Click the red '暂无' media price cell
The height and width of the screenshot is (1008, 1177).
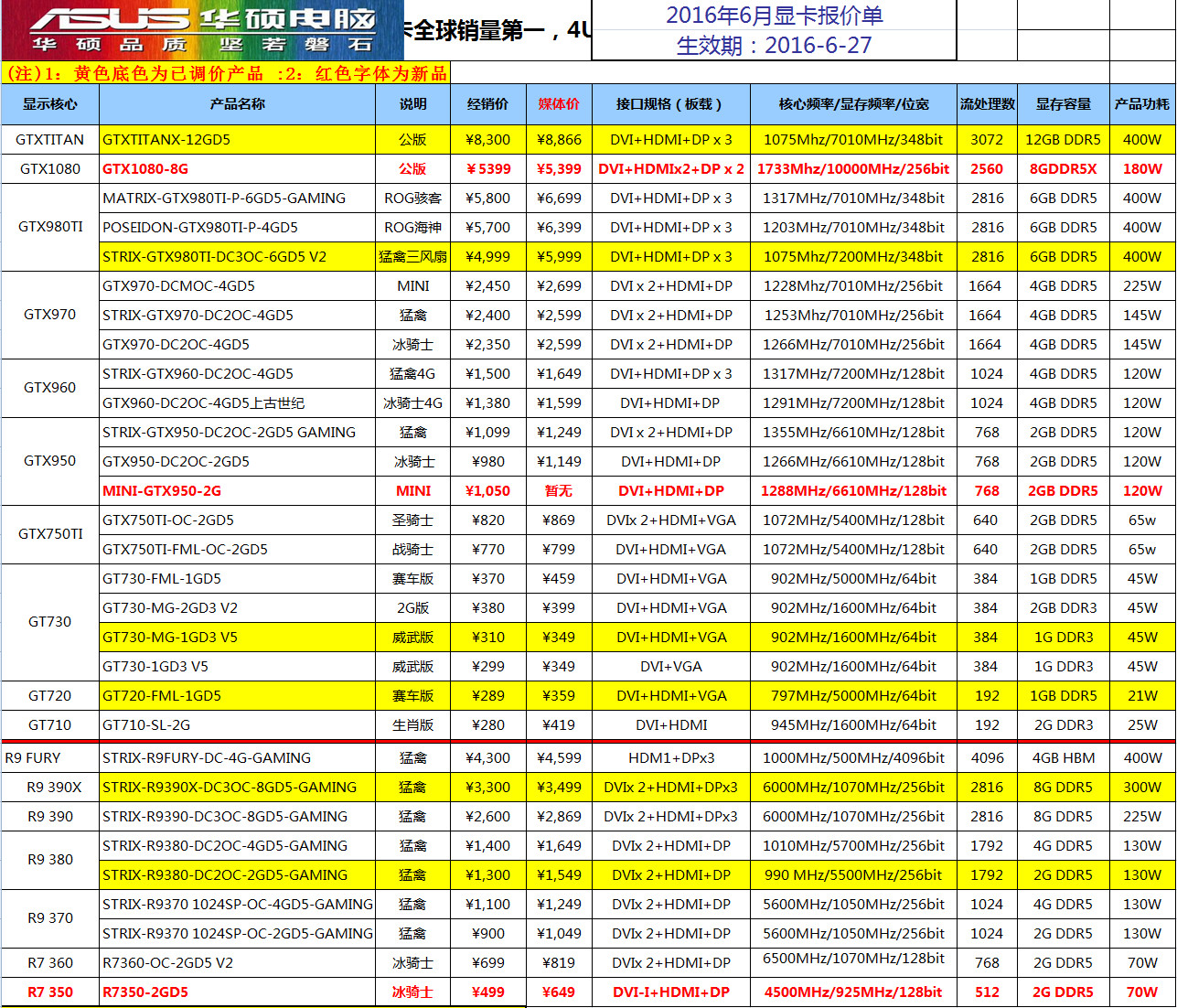pos(559,491)
